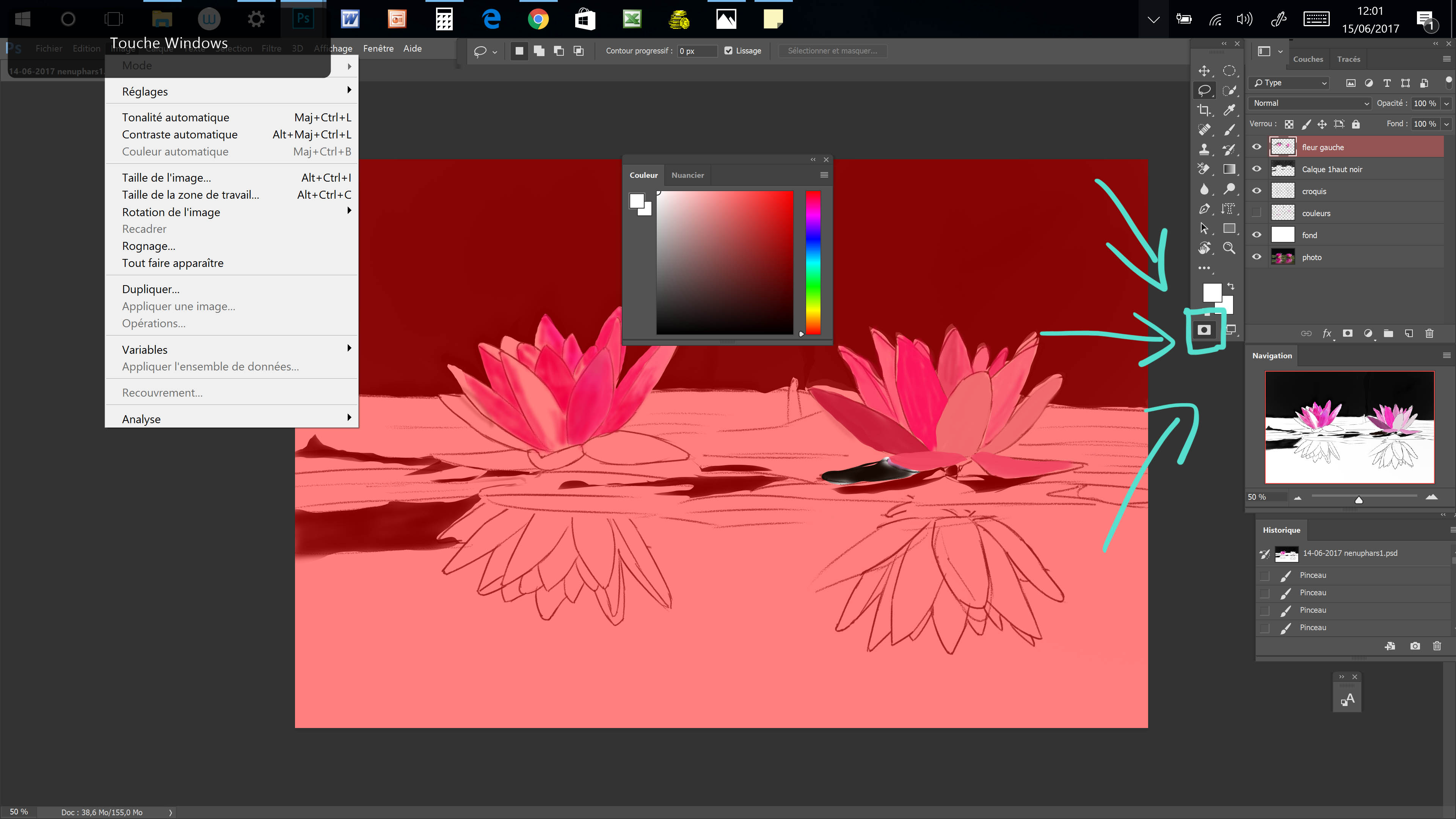Show the couleurs layer
The width and height of the screenshot is (1456, 819).
pos(1257,213)
